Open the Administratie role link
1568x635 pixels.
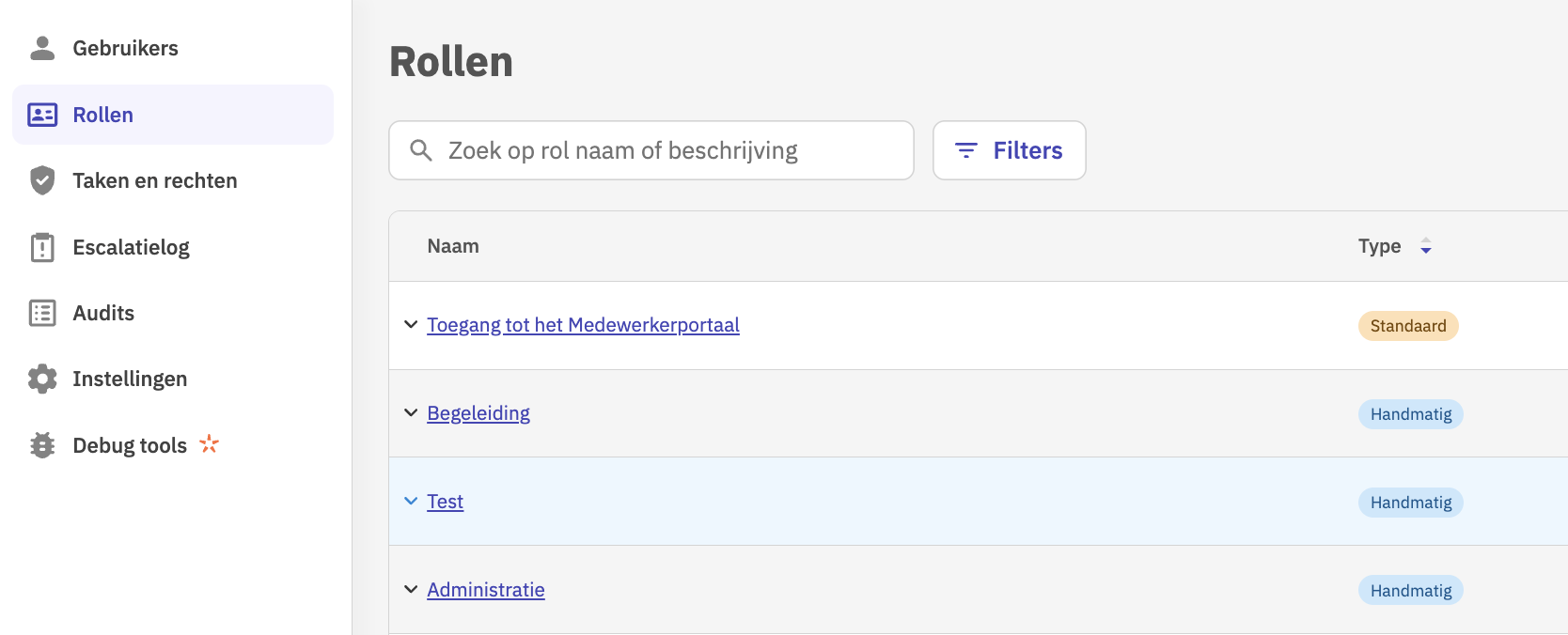tap(486, 590)
